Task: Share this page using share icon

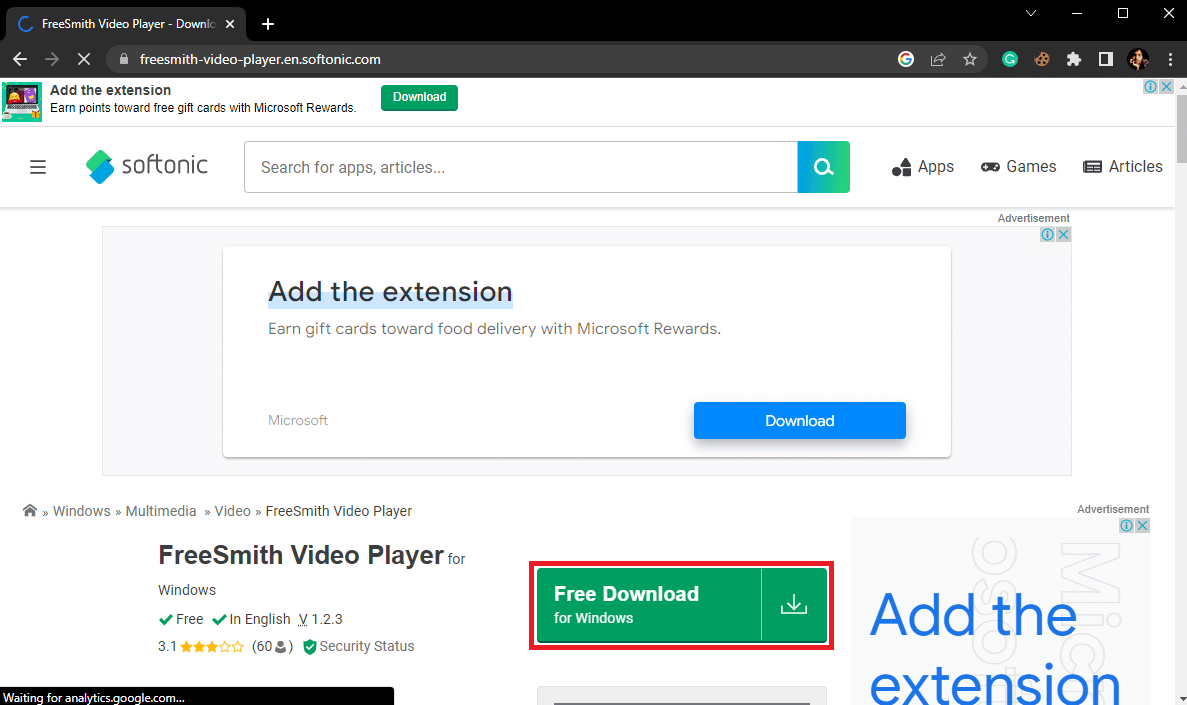Action: [x=938, y=59]
